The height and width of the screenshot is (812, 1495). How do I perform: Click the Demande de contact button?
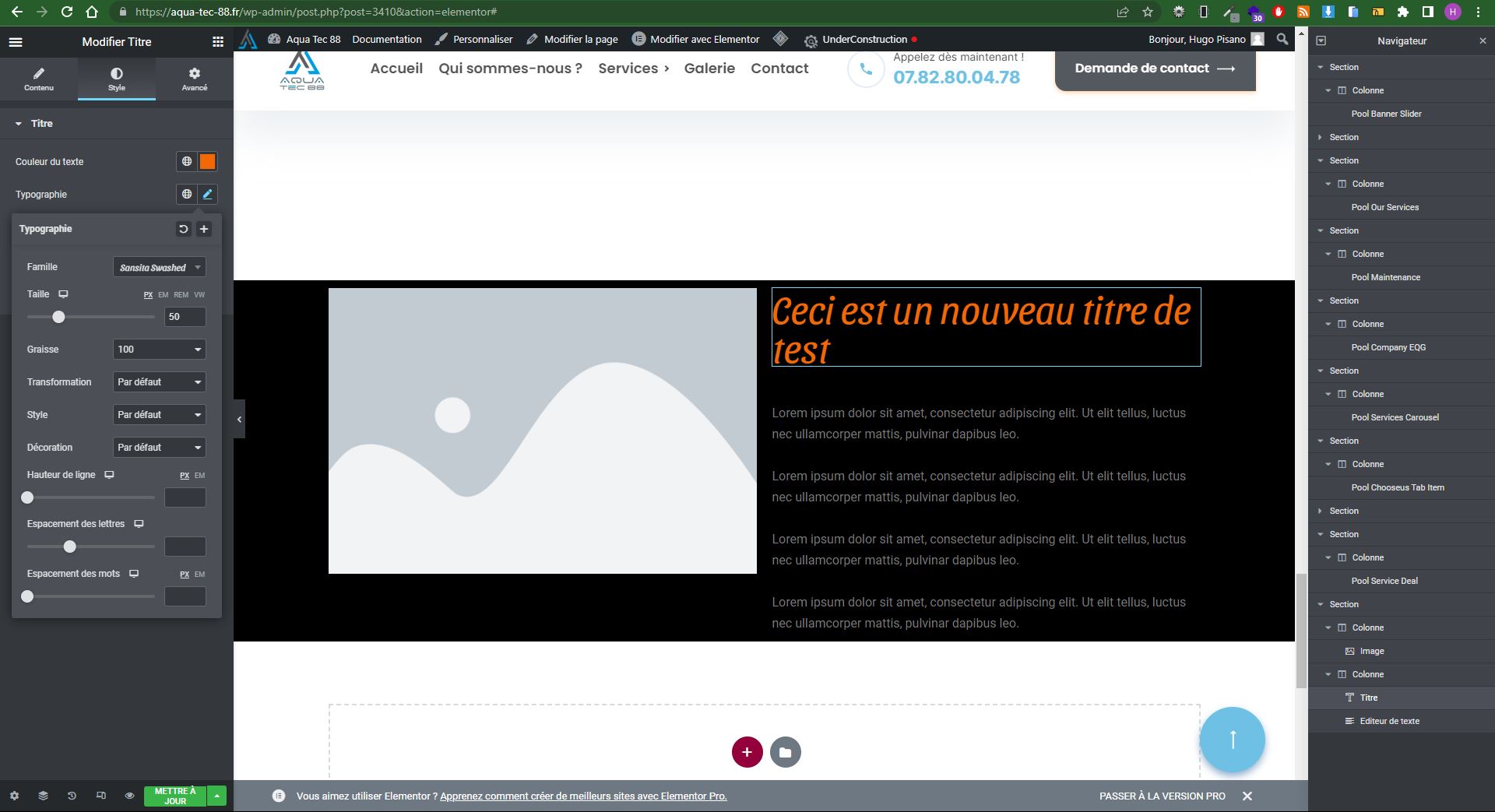[x=1155, y=69]
